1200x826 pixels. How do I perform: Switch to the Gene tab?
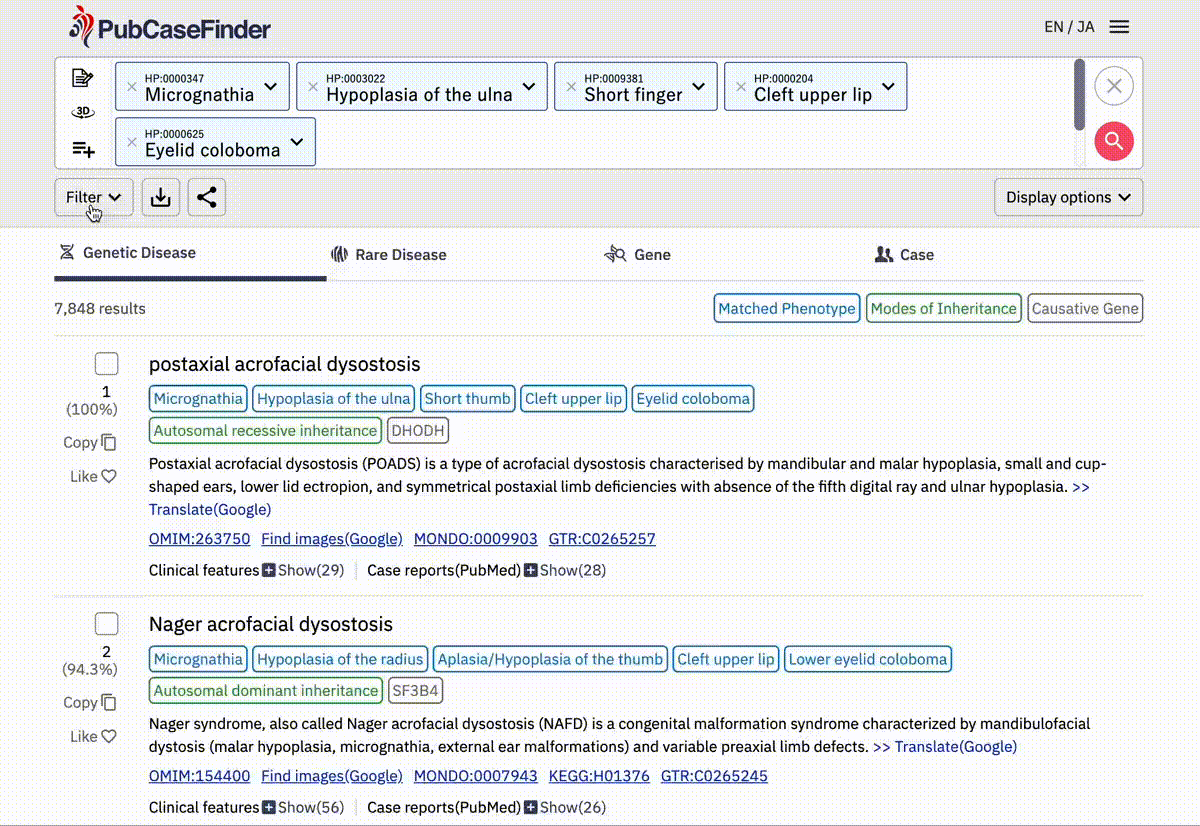pyautogui.click(x=638, y=255)
